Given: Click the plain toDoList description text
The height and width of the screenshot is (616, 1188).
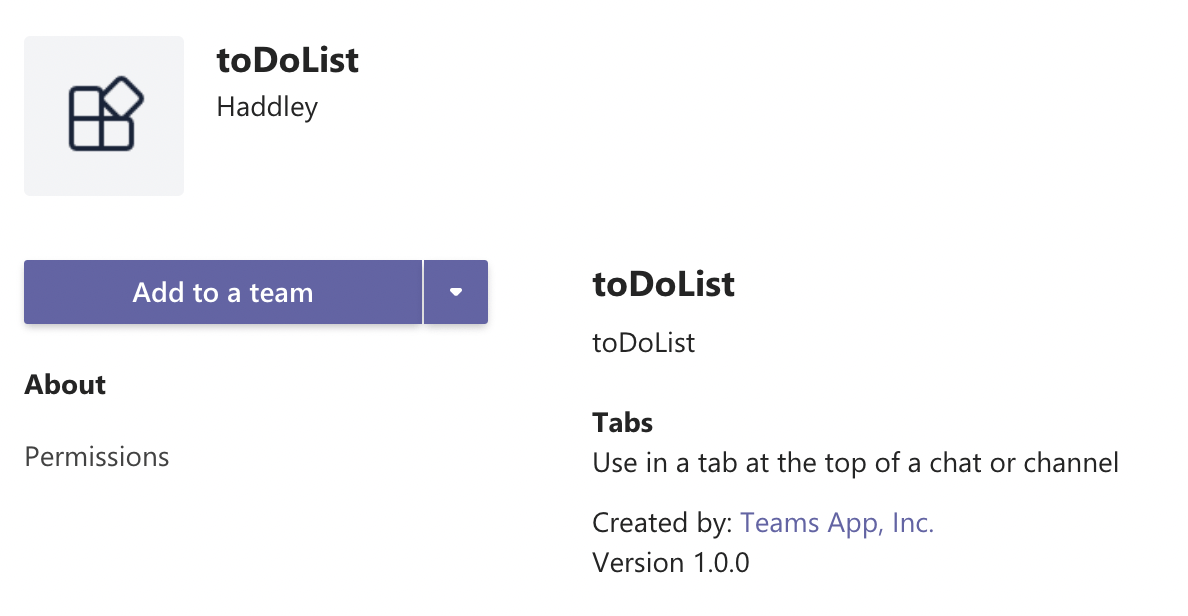Looking at the screenshot, I should tap(643, 343).
